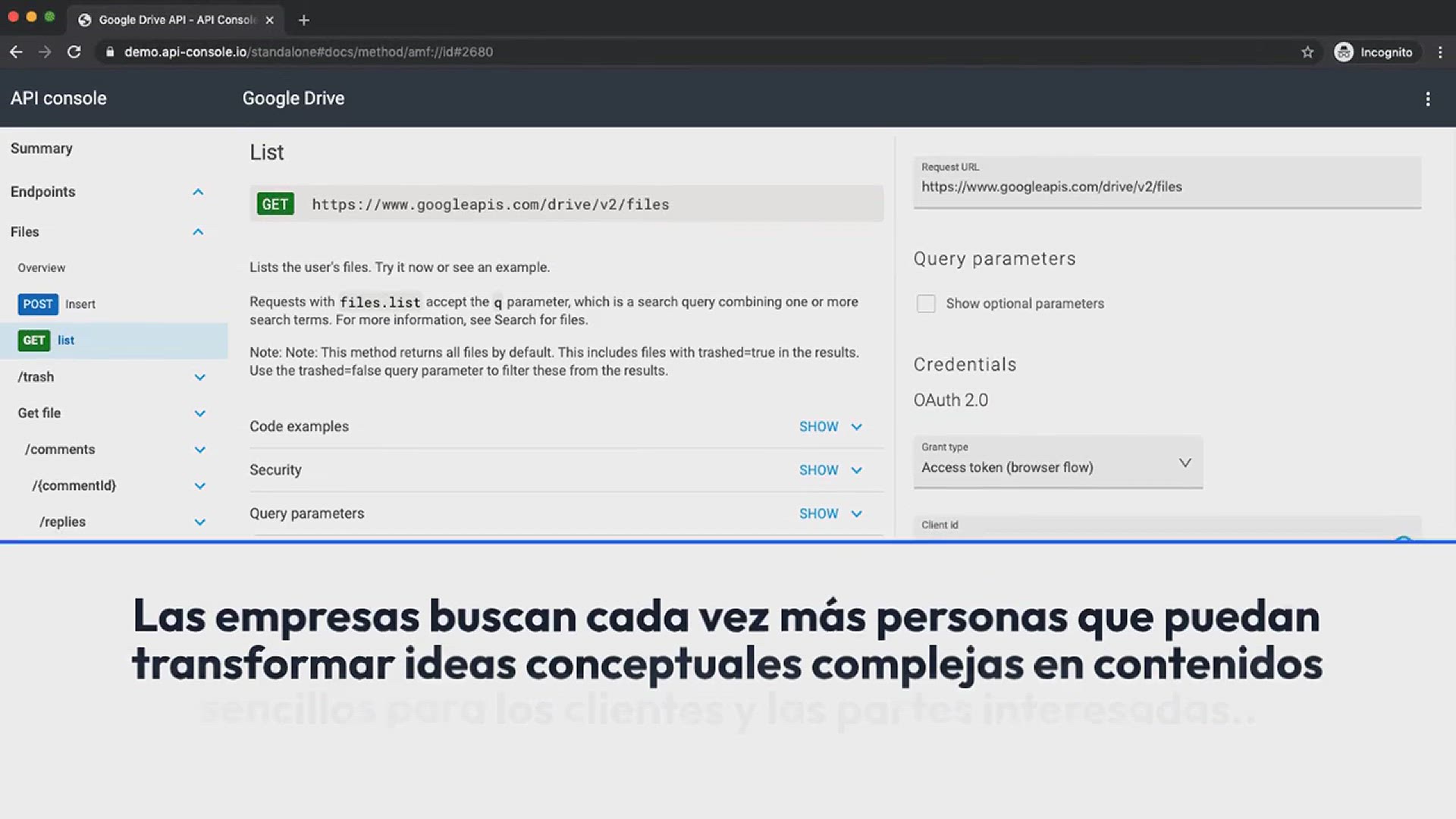Open the Files Overview item
The height and width of the screenshot is (819, 1456).
tap(42, 268)
